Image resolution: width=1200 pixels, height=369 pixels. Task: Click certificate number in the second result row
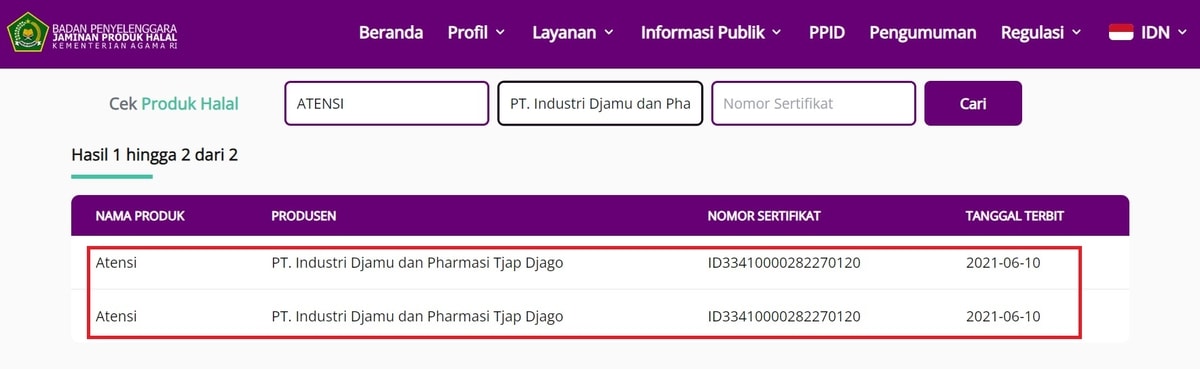point(784,316)
